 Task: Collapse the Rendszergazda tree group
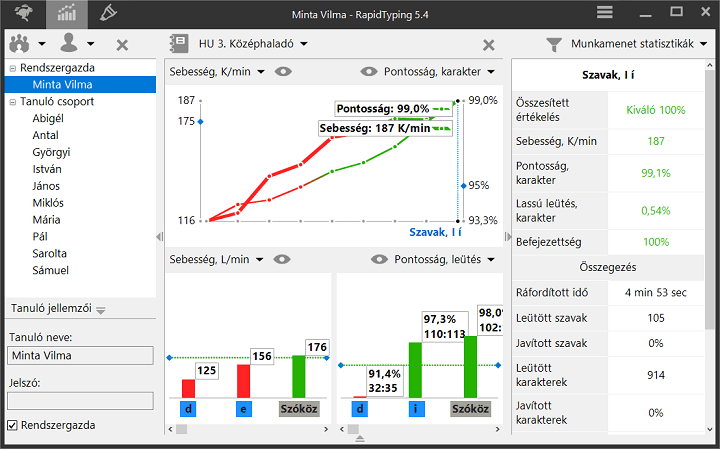[x=13, y=68]
